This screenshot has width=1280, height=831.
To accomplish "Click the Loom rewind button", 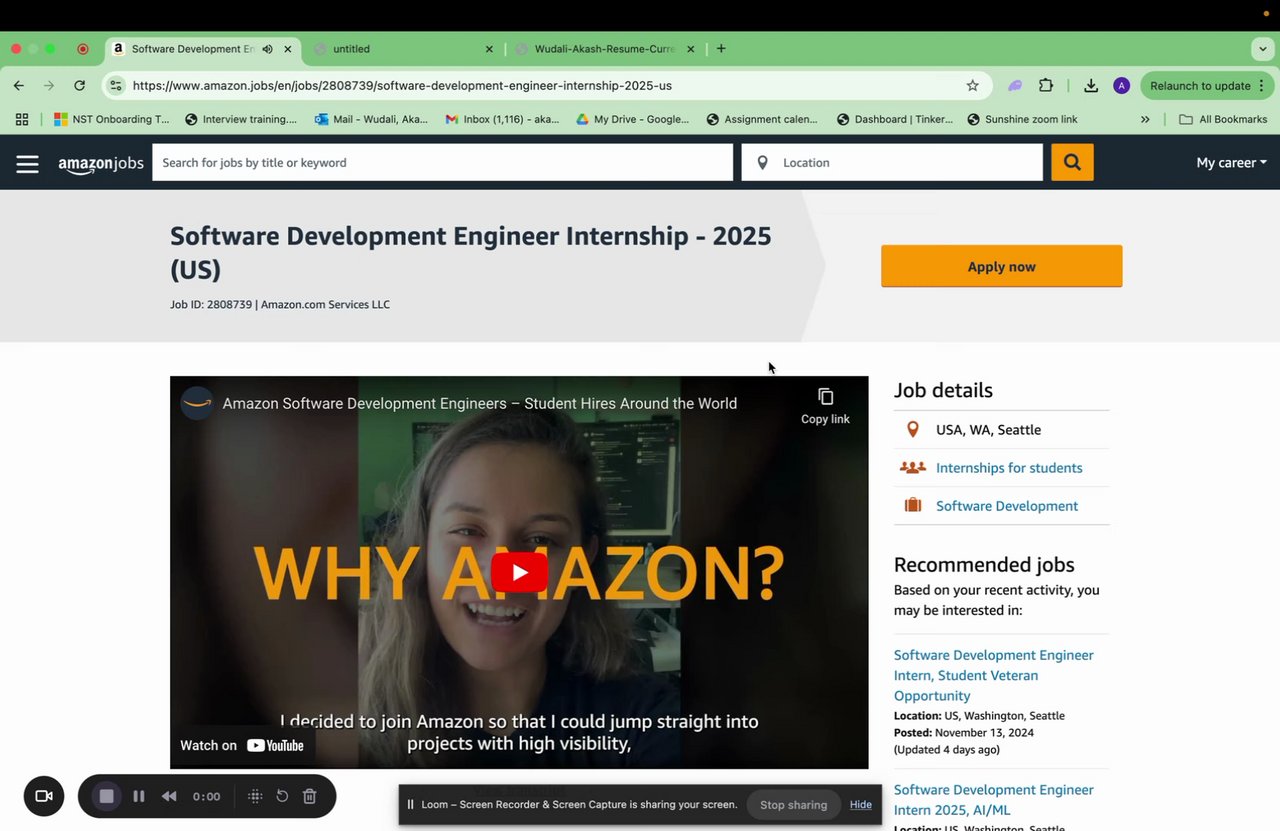I will tap(169, 796).
